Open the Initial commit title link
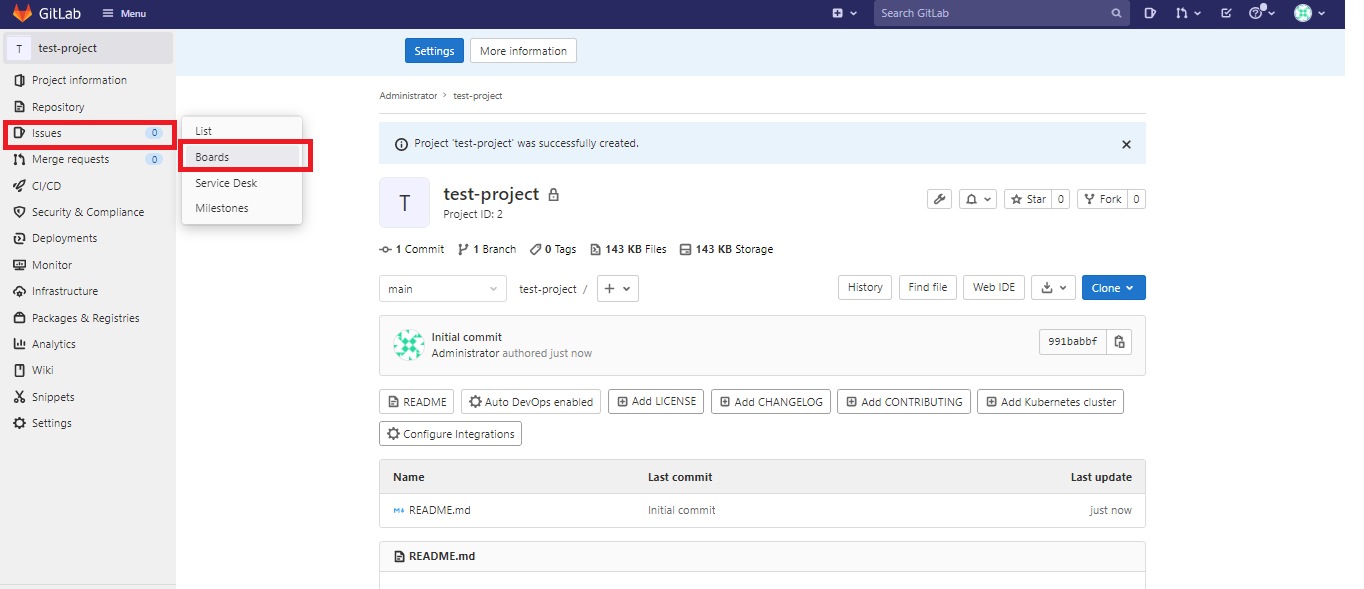 pos(467,337)
